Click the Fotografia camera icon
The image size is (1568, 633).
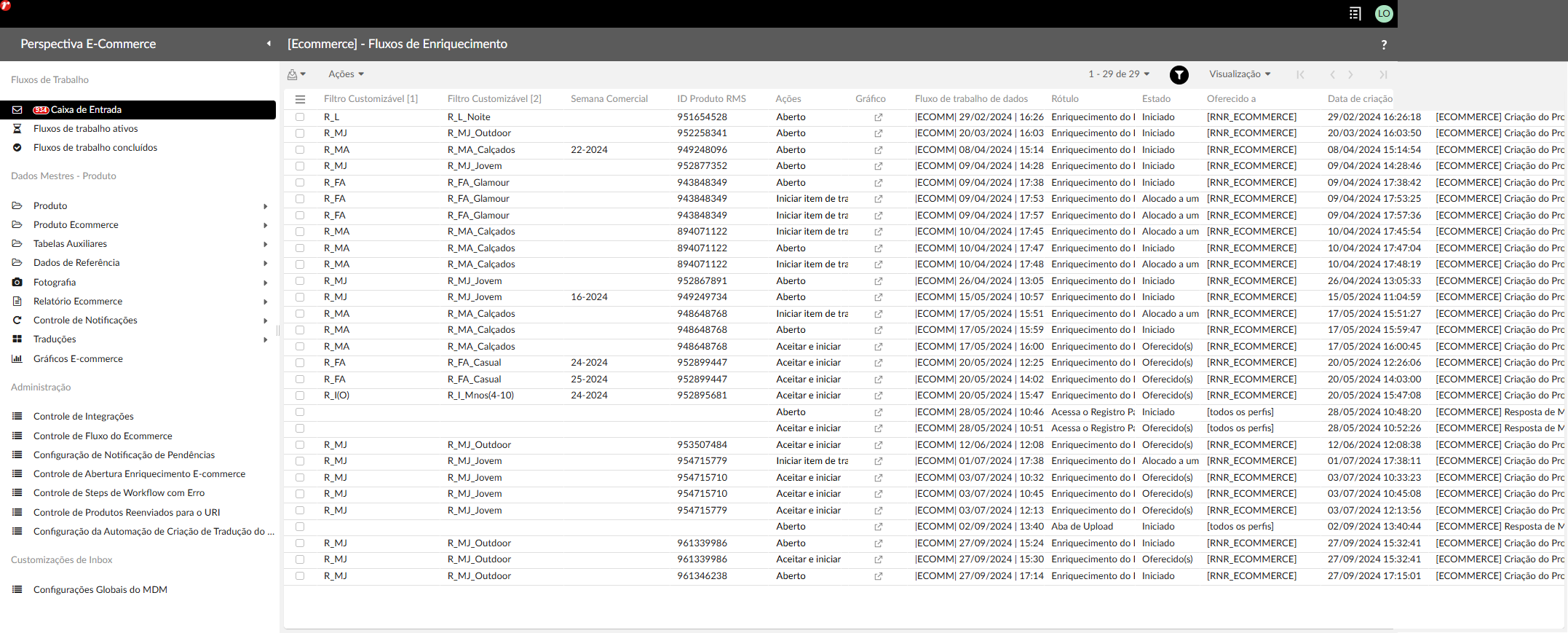tap(17, 282)
